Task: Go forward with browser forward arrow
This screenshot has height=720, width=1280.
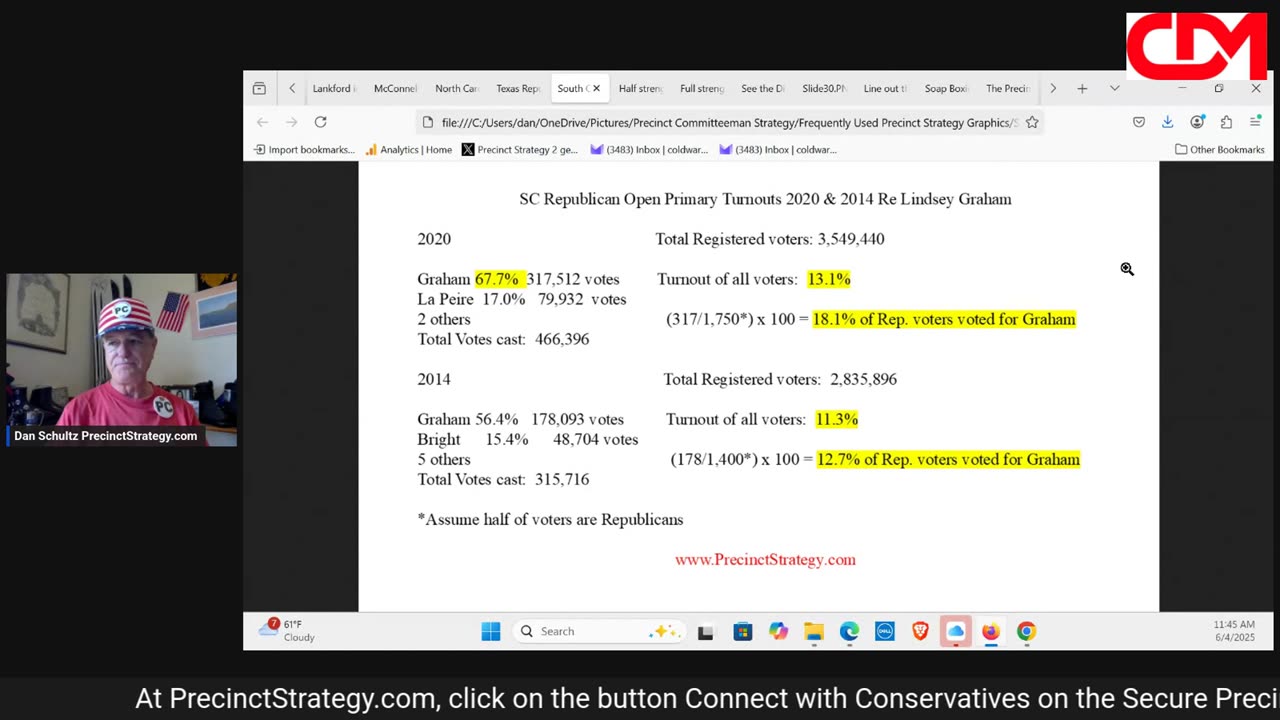Action: click(x=291, y=122)
